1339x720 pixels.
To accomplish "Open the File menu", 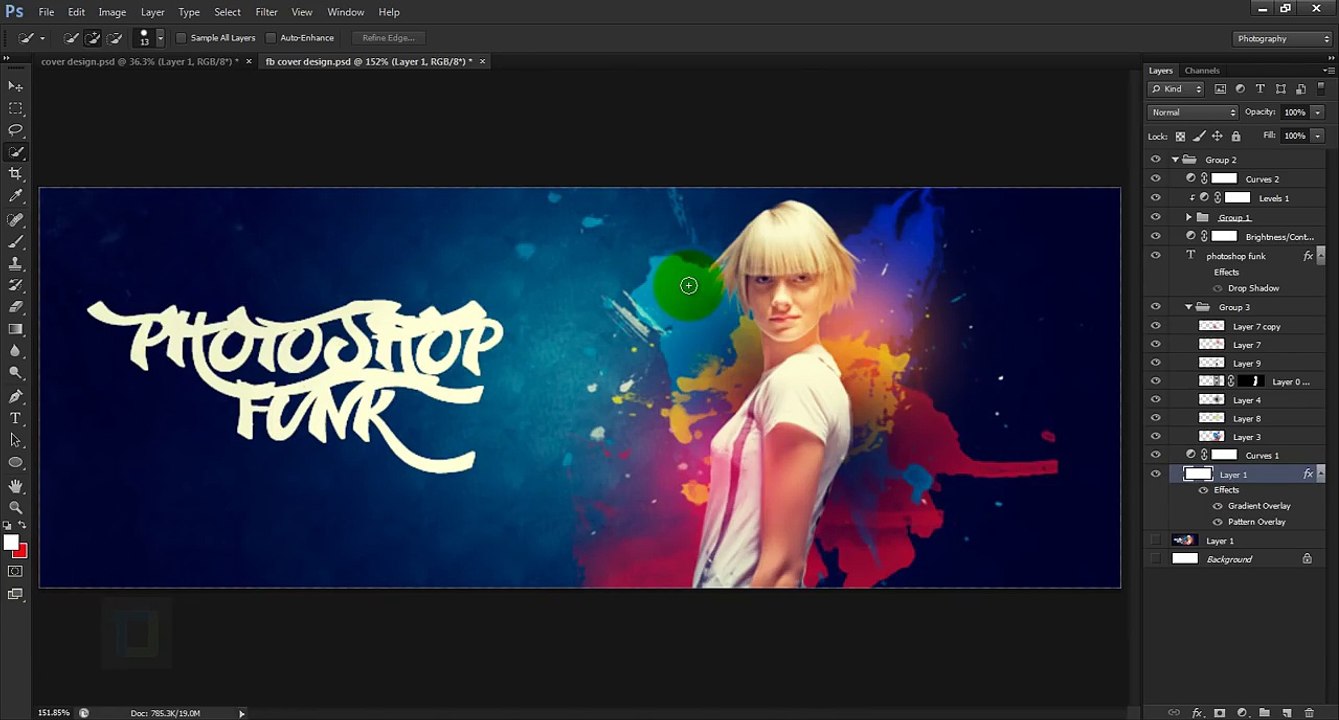I will [x=46, y=12].
